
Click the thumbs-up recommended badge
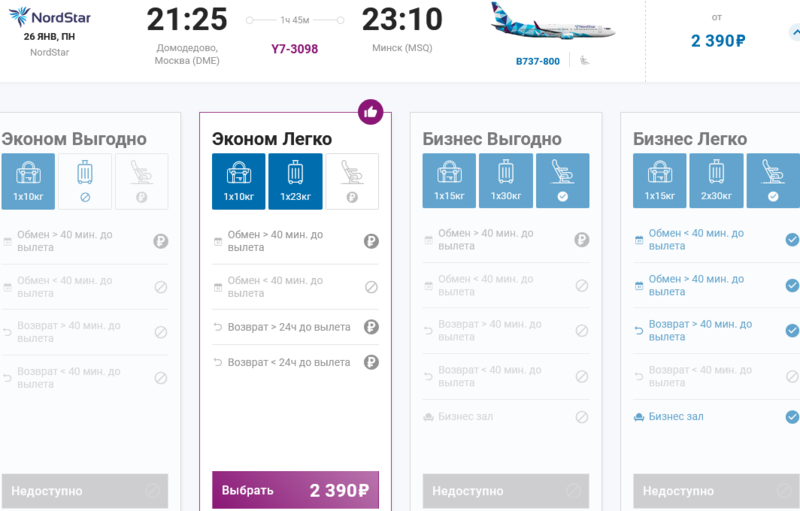[371, 112]
